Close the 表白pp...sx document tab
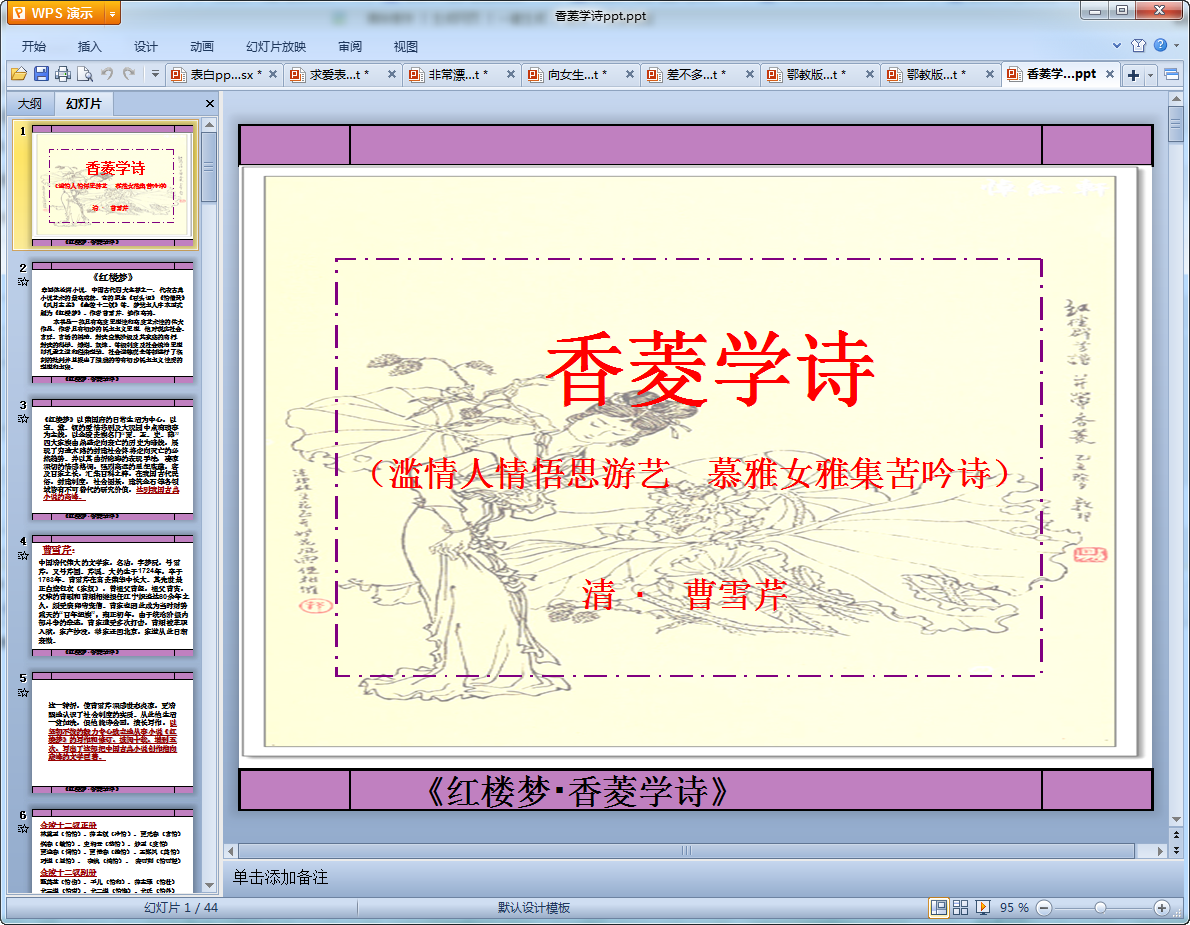Viewport: 1190px width, 925px height. (273, 74)
